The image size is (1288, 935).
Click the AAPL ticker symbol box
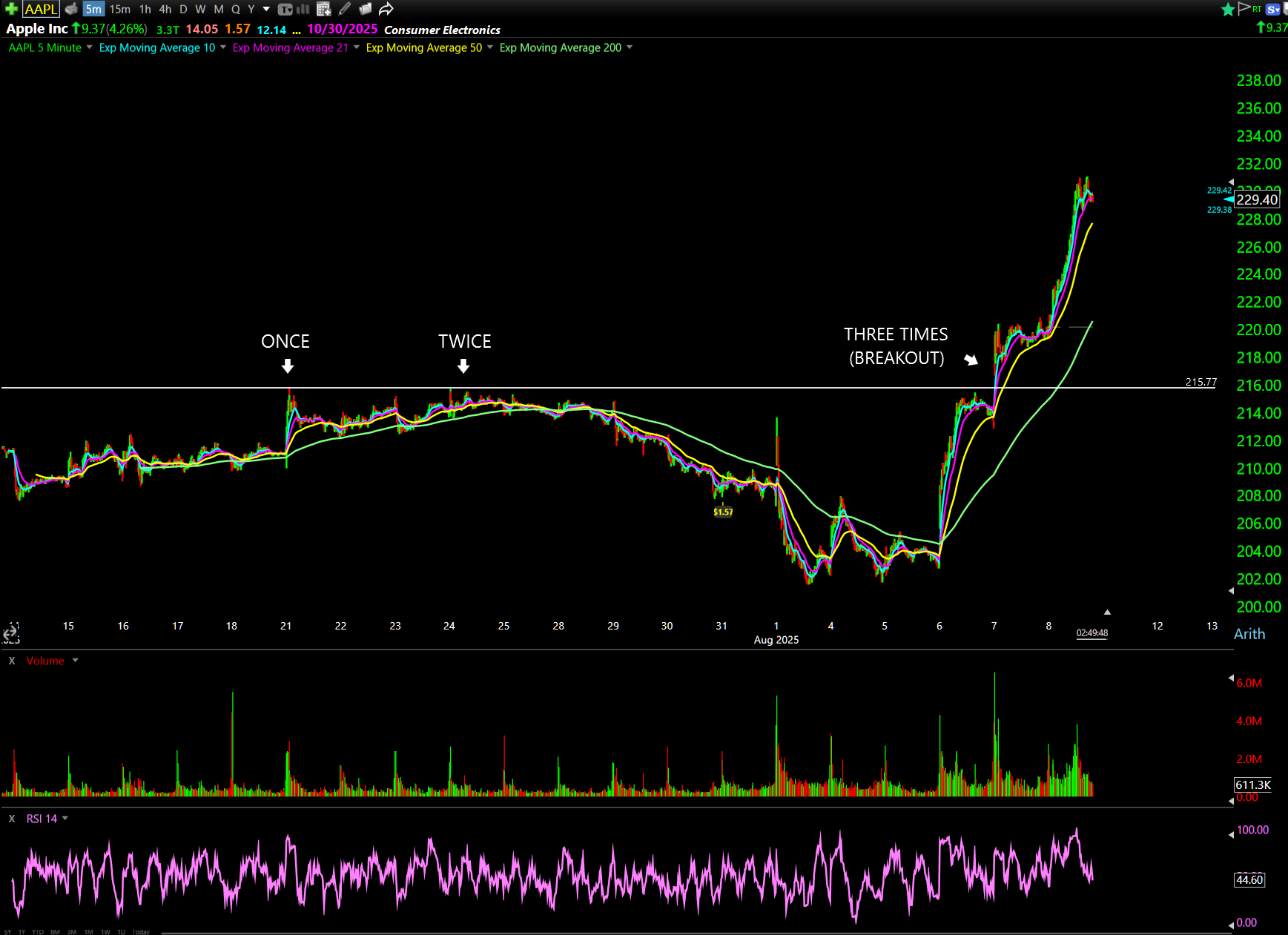pyautogui.click(x=41, y=9)
